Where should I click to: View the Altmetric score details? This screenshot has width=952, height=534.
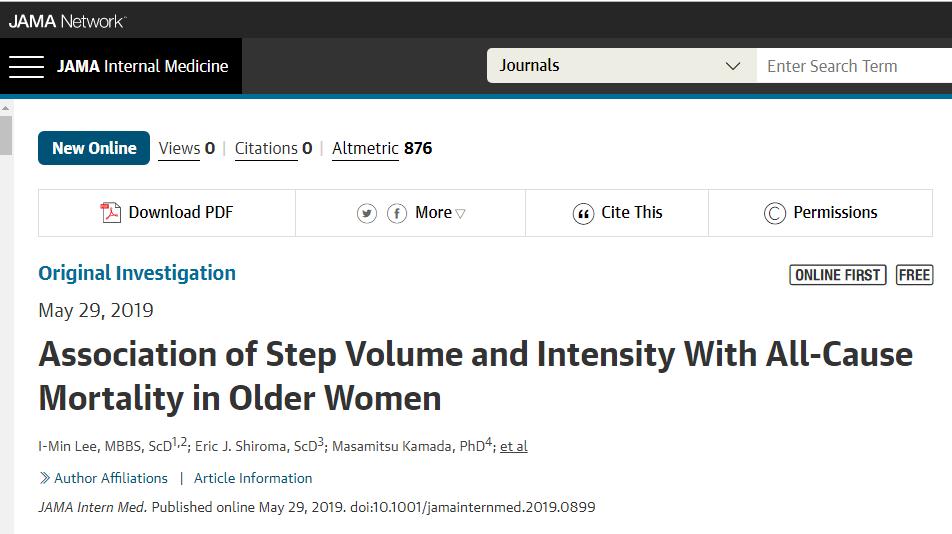382,149
